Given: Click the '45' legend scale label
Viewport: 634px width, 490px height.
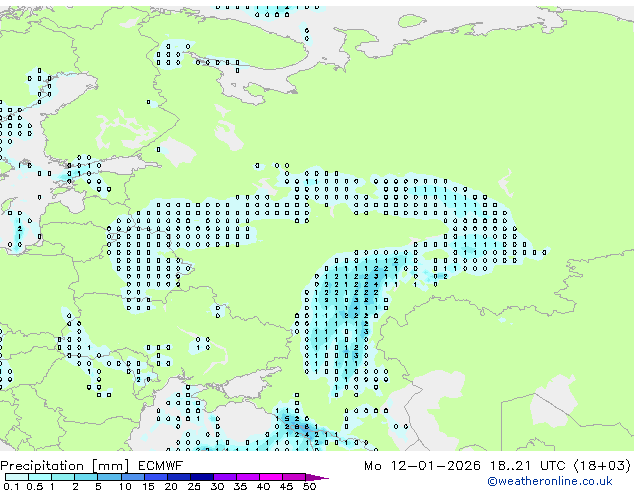Looking at the screenshot, I should pyautogui.click(x=286, y=486).
